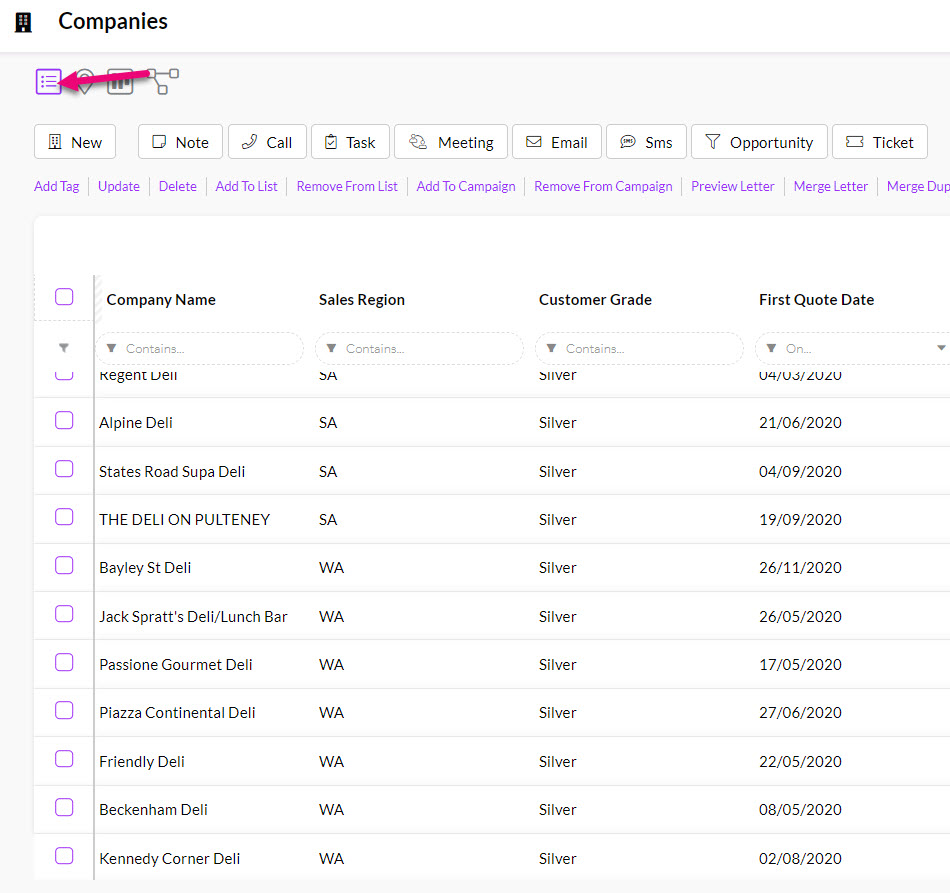Open First Quote Date filter operator funnel

point(771,348)
